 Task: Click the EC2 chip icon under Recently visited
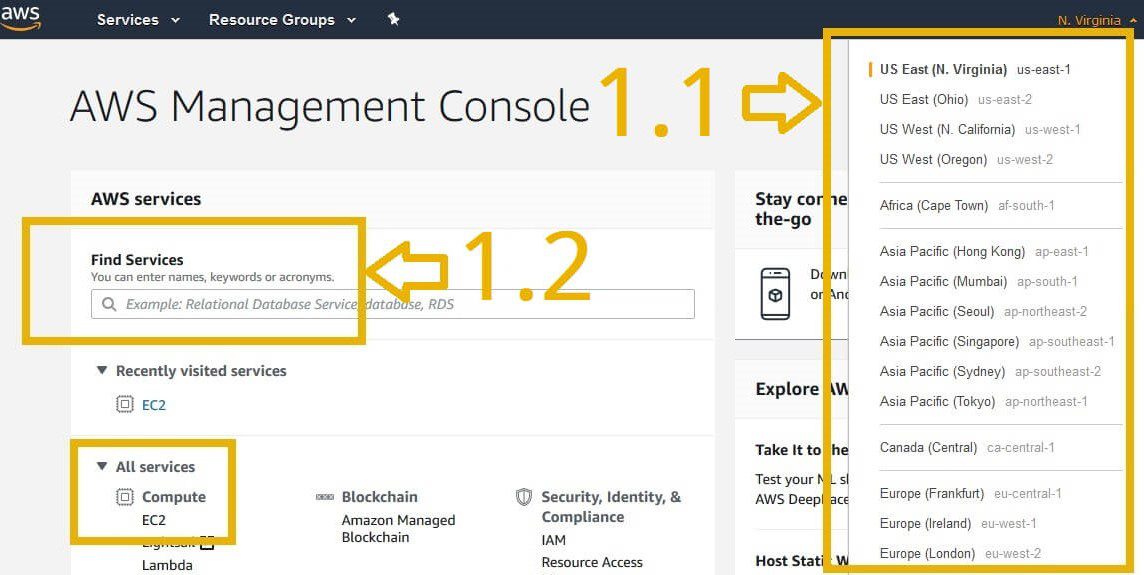(x=125, y=405)
